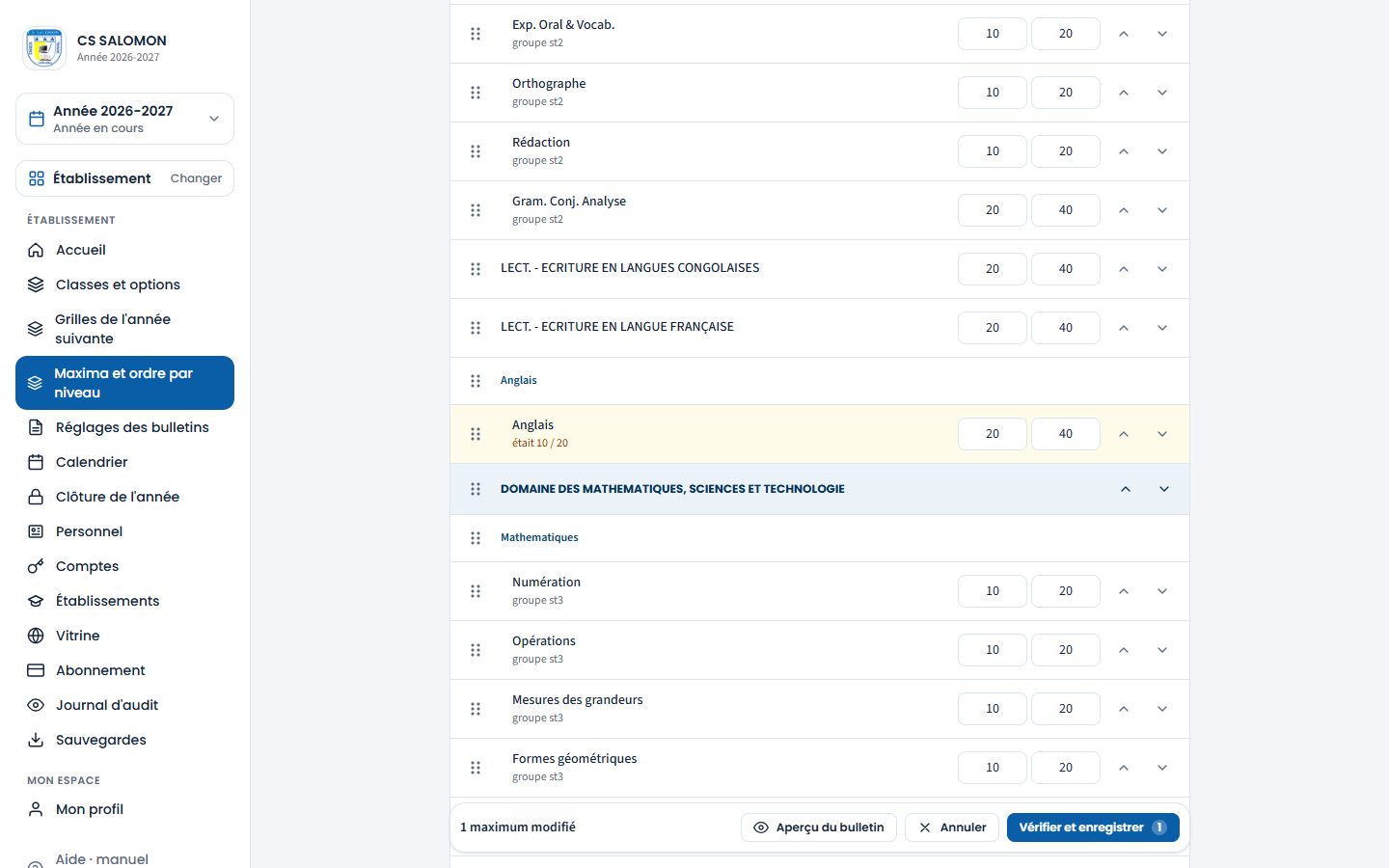Edit first max field of Formes géométriques
Image resolution: width=1389 pixels, height=868 pixels.
(993, 768)
